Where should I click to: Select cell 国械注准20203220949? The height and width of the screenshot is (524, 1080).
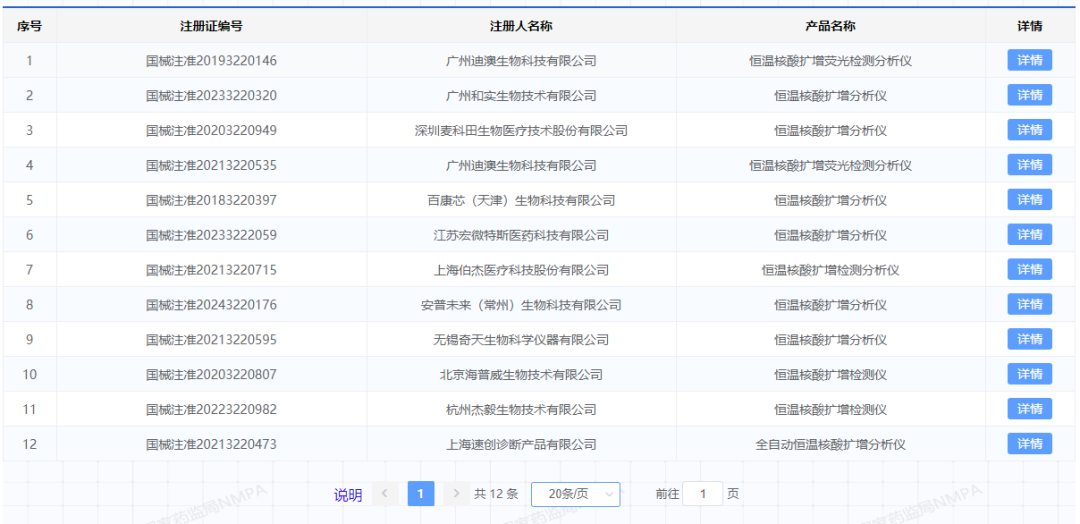[x=211, y=130]
